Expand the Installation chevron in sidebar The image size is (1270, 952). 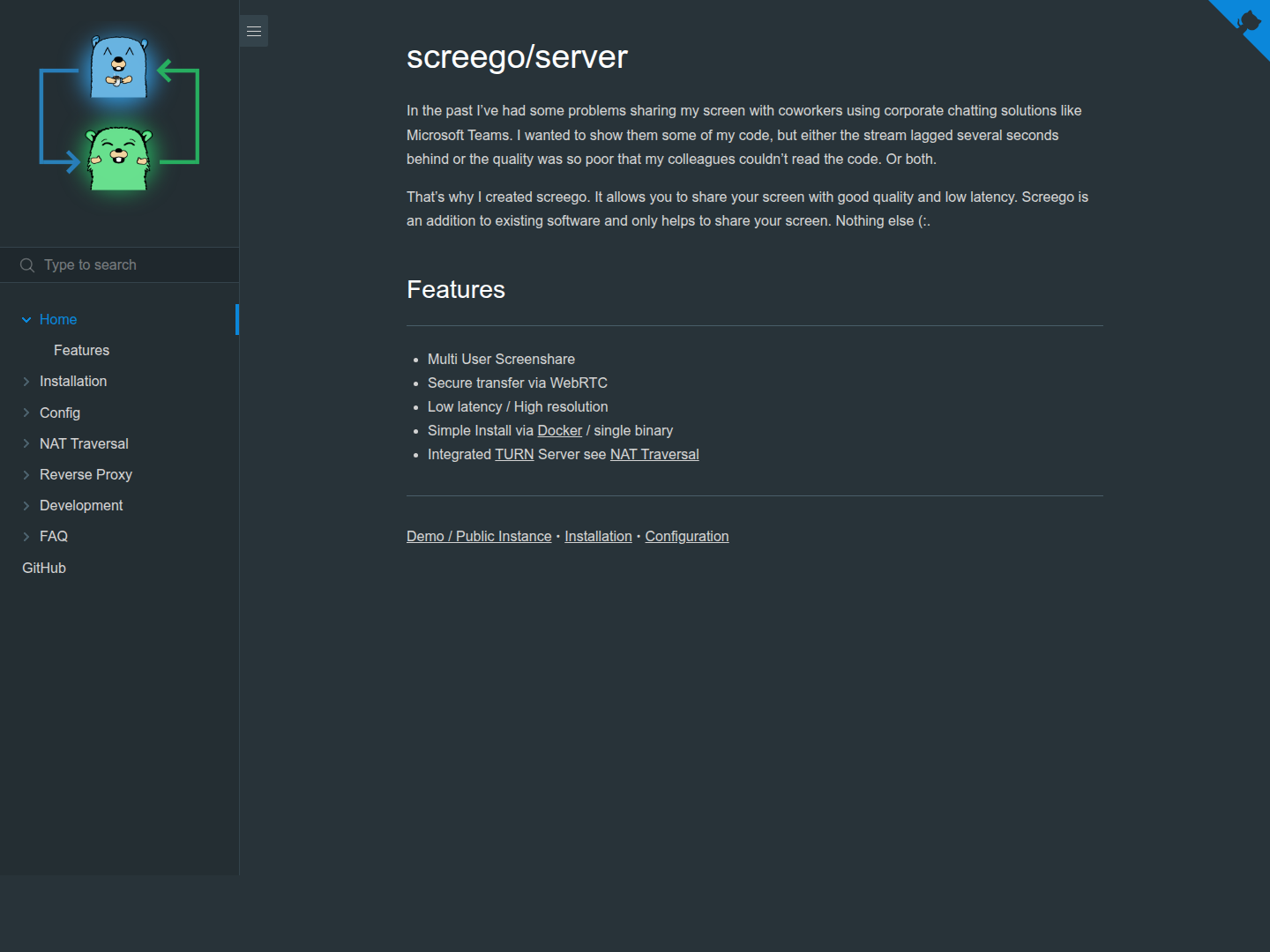(x=26, y=382)
